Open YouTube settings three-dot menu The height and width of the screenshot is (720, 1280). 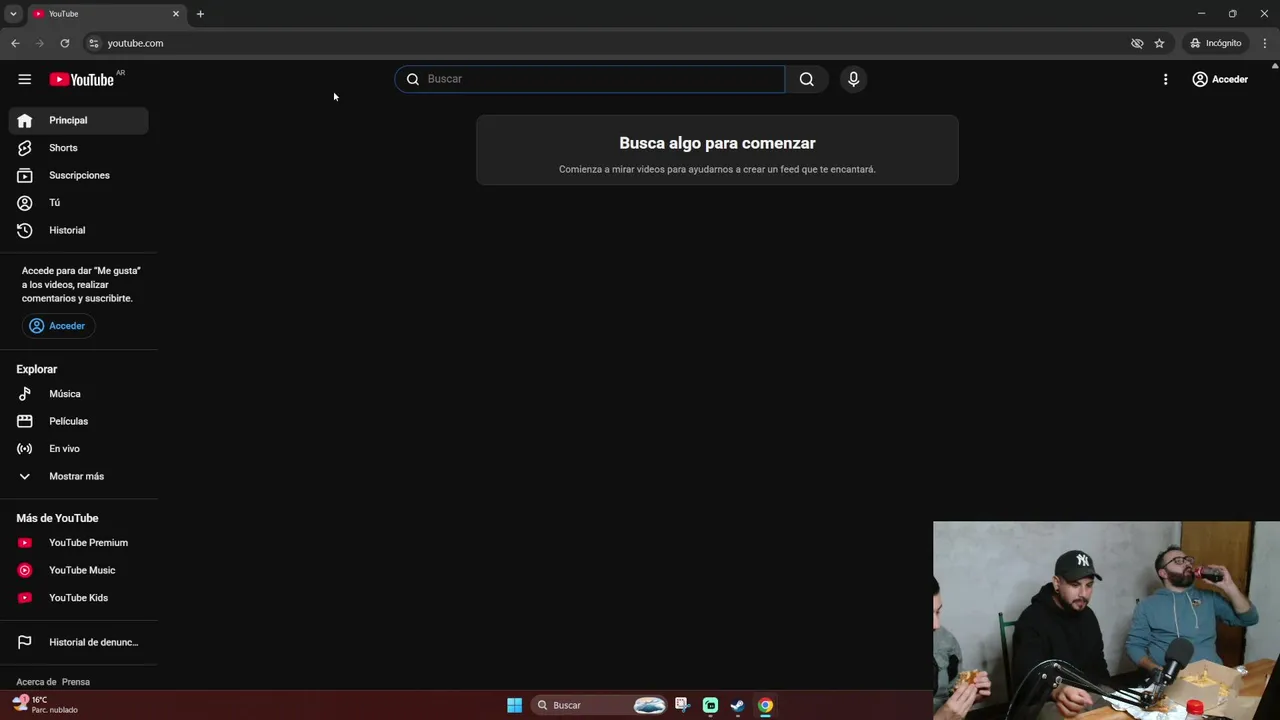(x=1165, y=79)
